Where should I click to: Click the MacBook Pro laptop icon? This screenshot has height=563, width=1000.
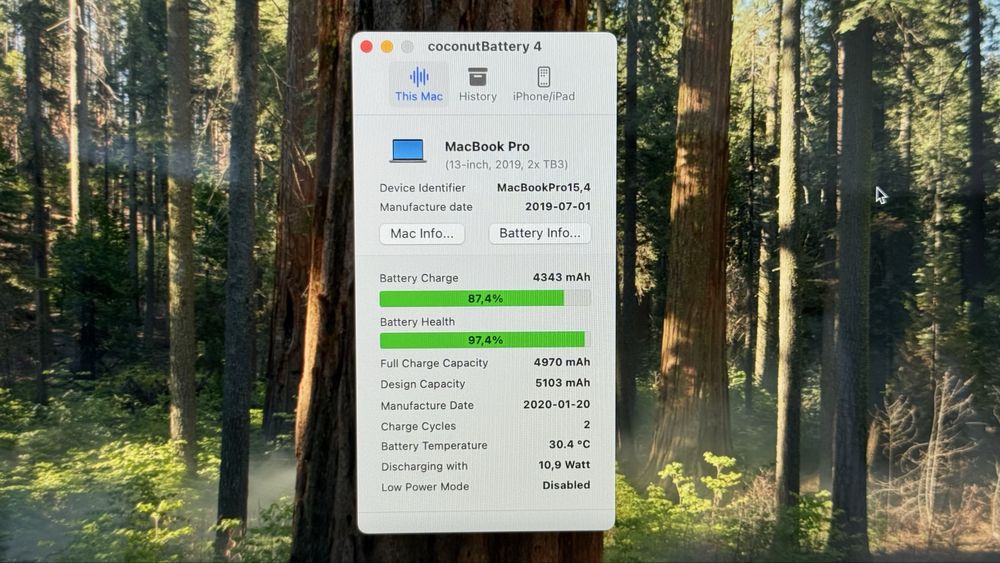point(408,151)
